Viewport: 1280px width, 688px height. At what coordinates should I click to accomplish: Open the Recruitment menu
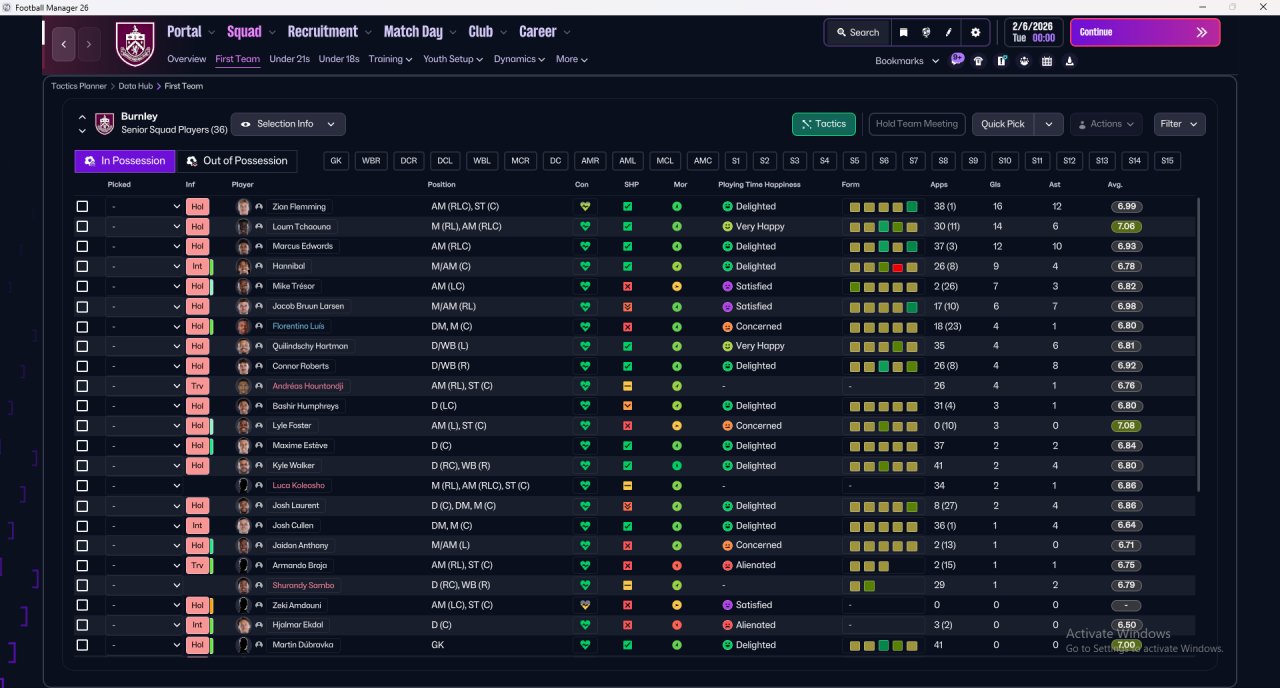pos(329,32)
